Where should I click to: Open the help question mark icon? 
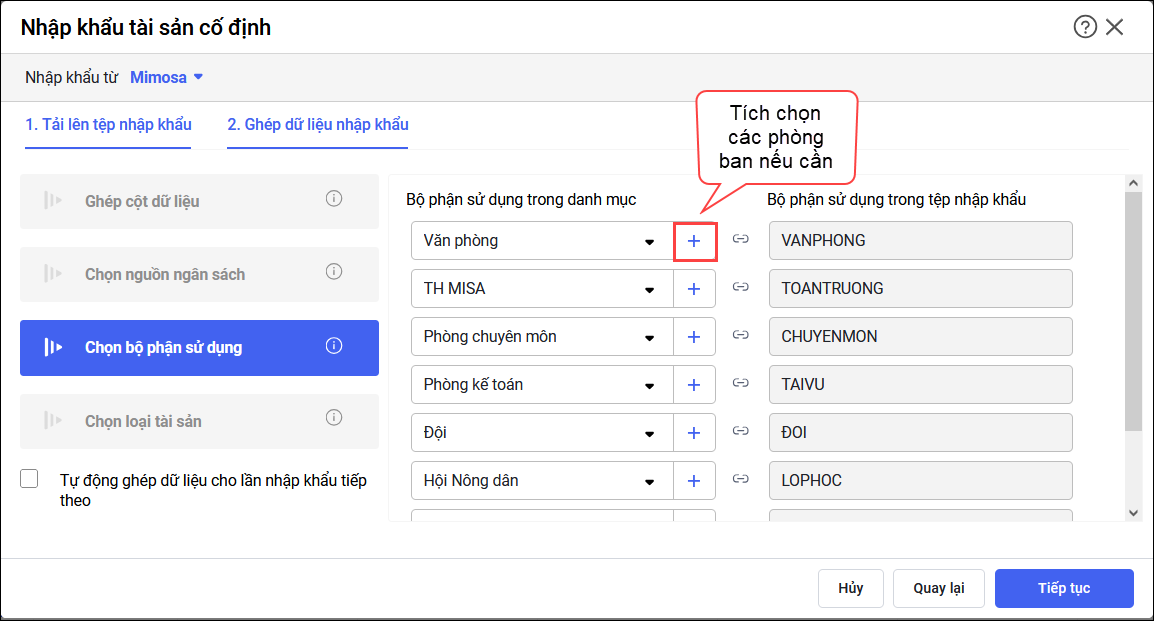point(1085,27)
